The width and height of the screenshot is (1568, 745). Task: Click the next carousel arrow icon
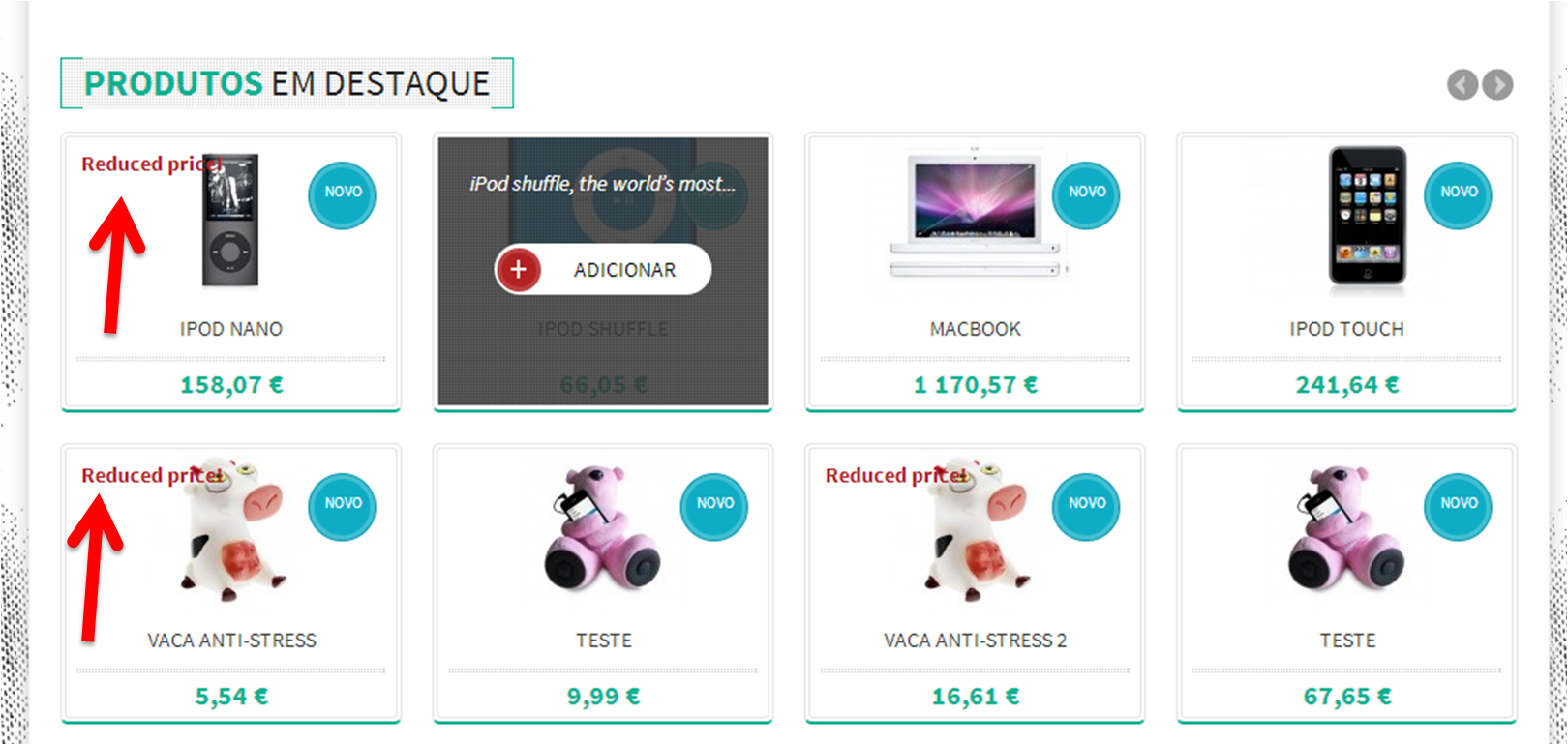tap(1497, 85)
